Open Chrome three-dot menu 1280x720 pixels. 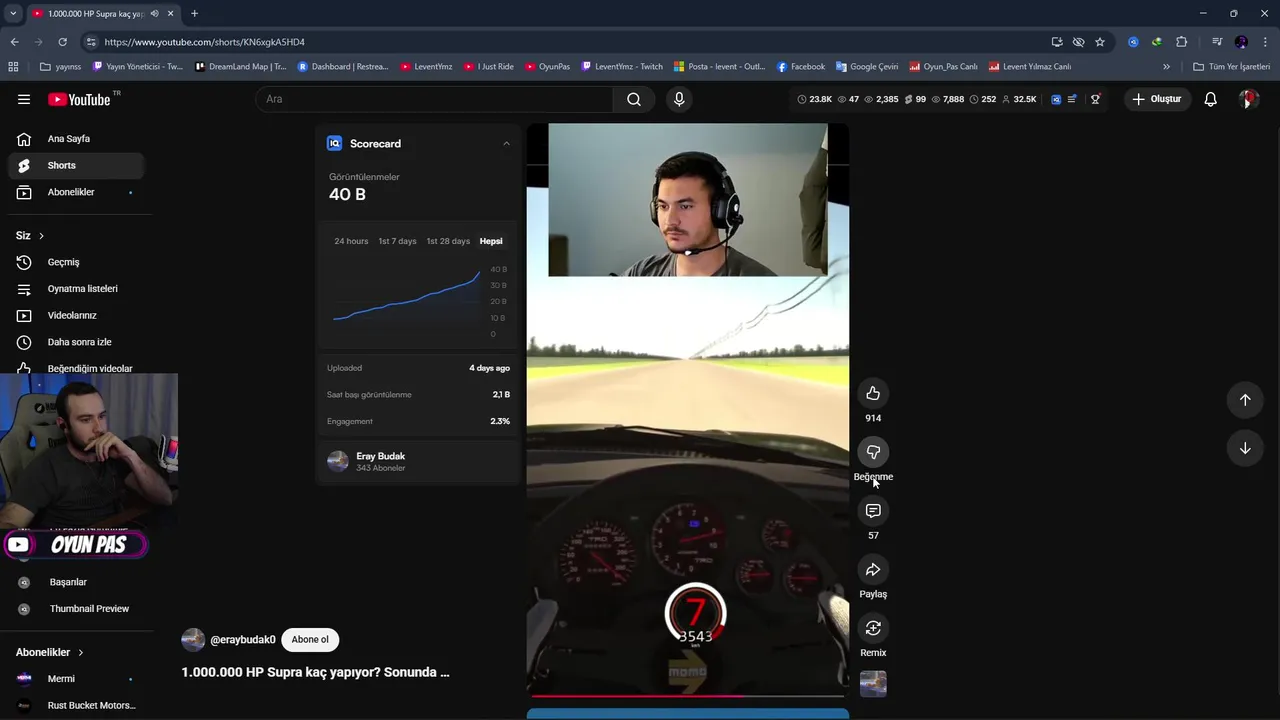1265,42
